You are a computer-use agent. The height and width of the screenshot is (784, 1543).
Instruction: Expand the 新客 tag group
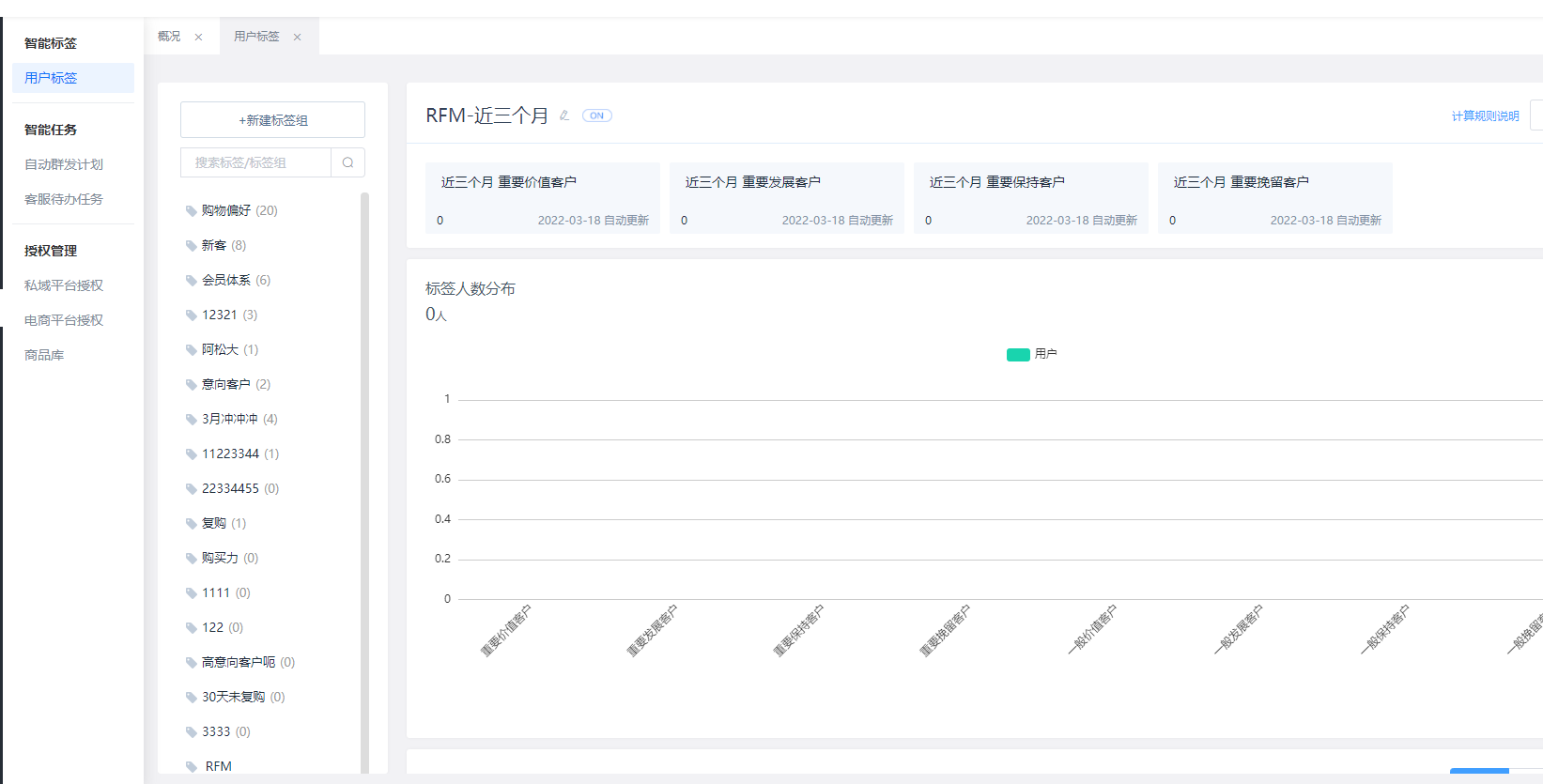(x=214, y=246)
